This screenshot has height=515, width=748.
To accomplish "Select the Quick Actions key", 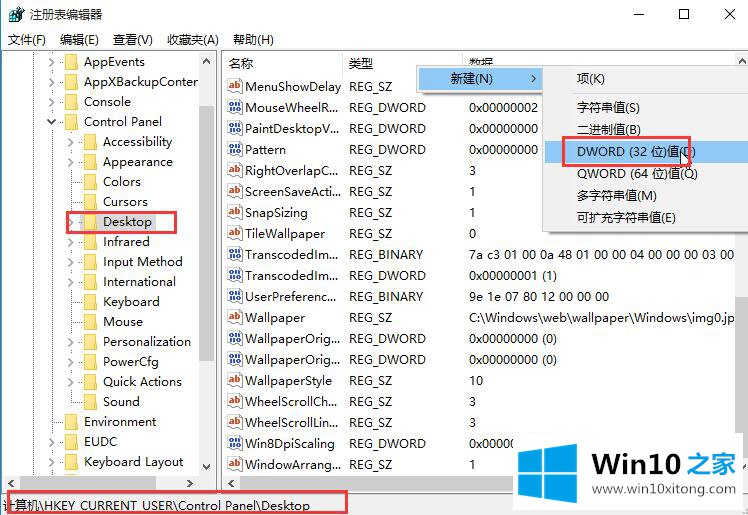I will point(142,382).
